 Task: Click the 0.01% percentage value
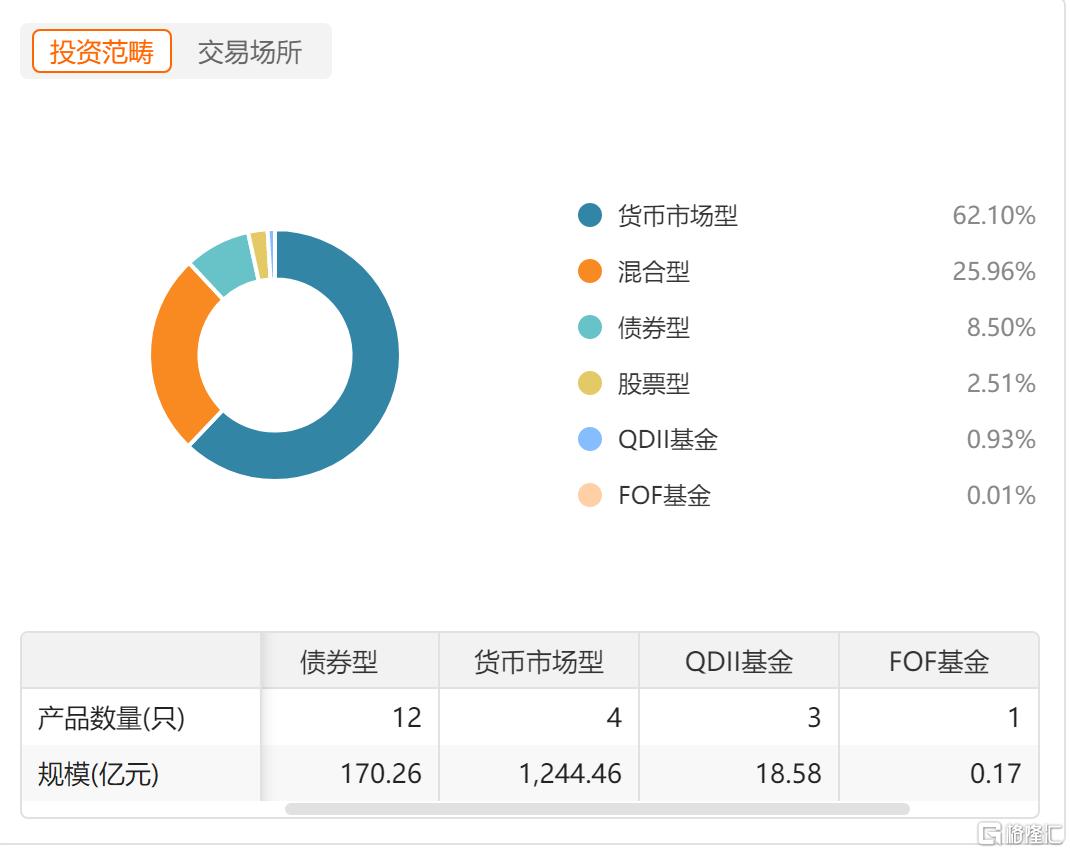(x=1001, y=496)
